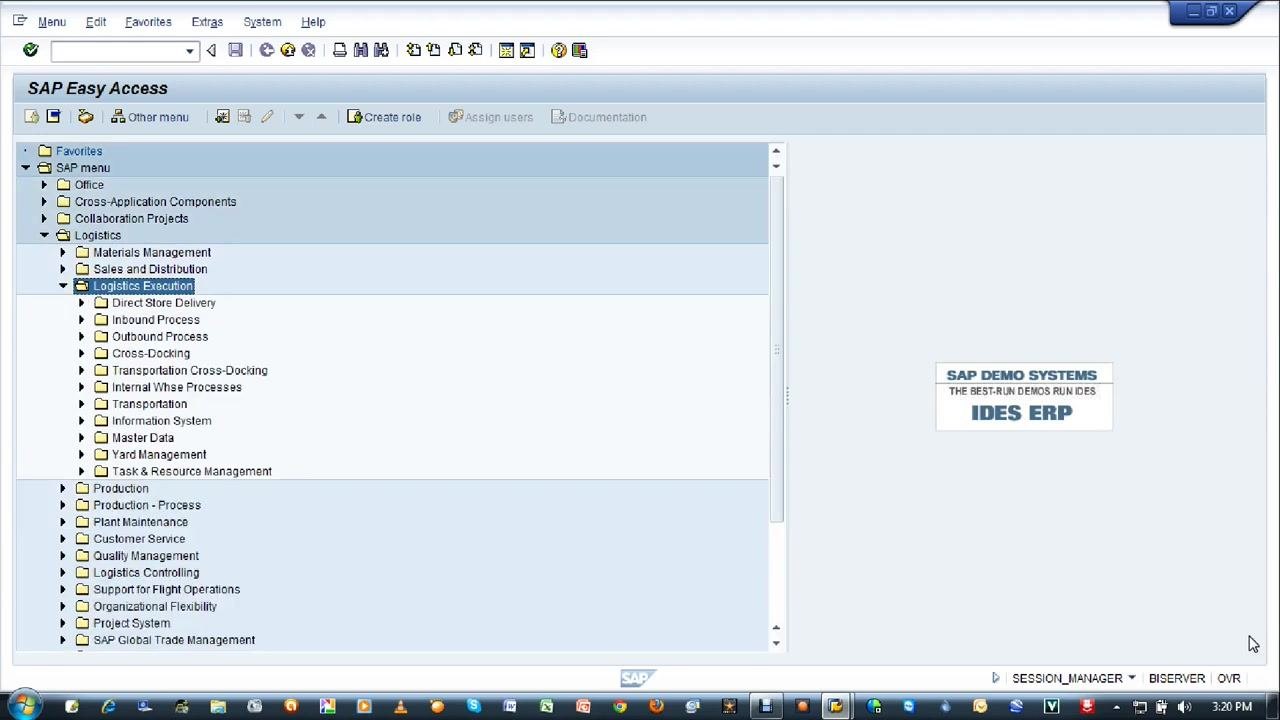Click the User menu icon
Viewport: 1280px width, 720px height.
32,117
